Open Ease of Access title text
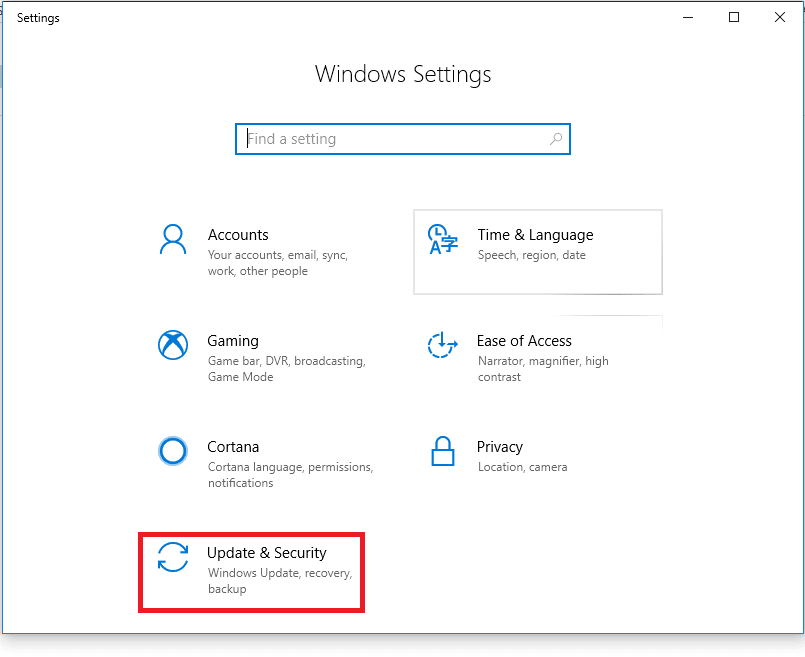This screenshot has height=657, width=805. tap(524, 341)
